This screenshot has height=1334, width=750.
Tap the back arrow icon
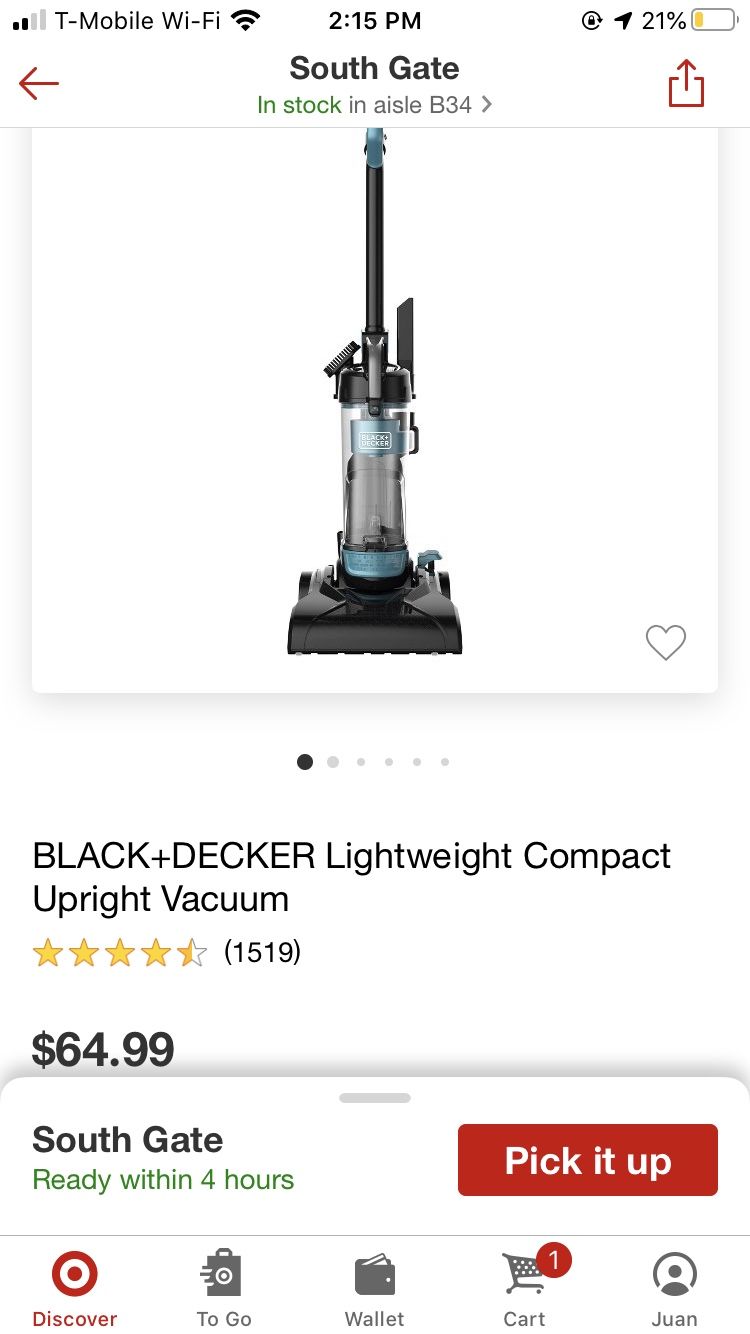click(39, 84)
